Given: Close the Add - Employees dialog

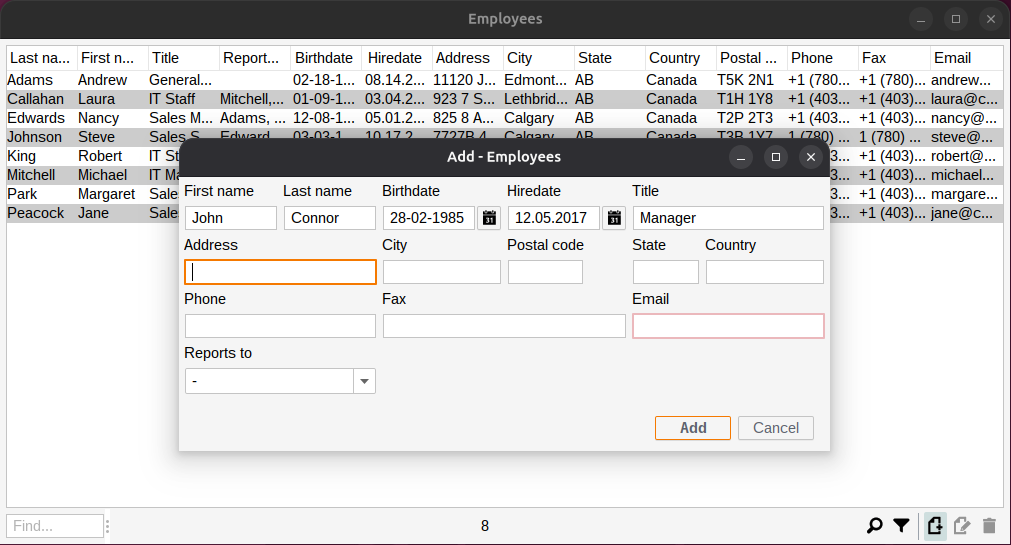Looking at the screenshot, I should 811,157.
